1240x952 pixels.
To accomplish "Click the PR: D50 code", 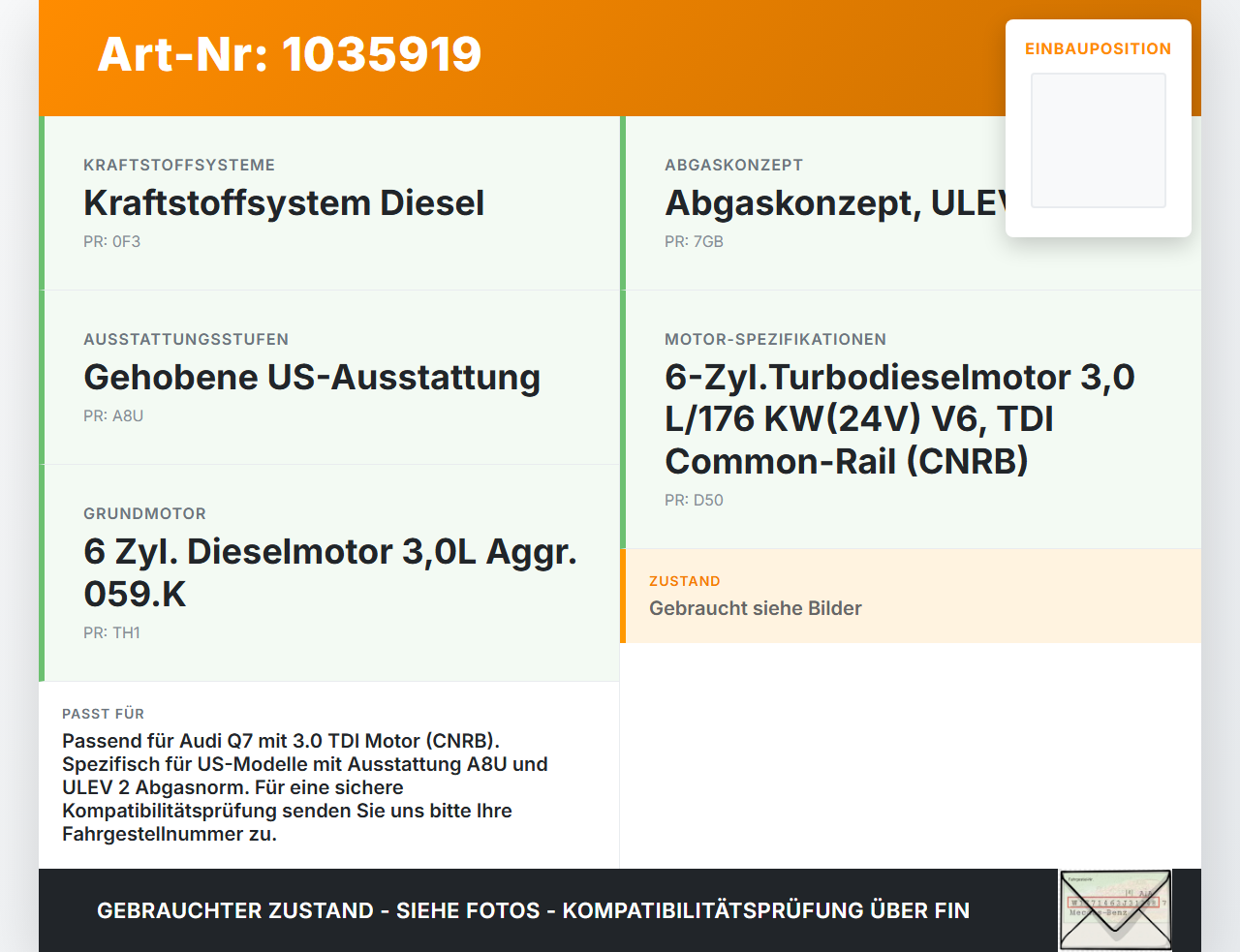I will point(694,500).
